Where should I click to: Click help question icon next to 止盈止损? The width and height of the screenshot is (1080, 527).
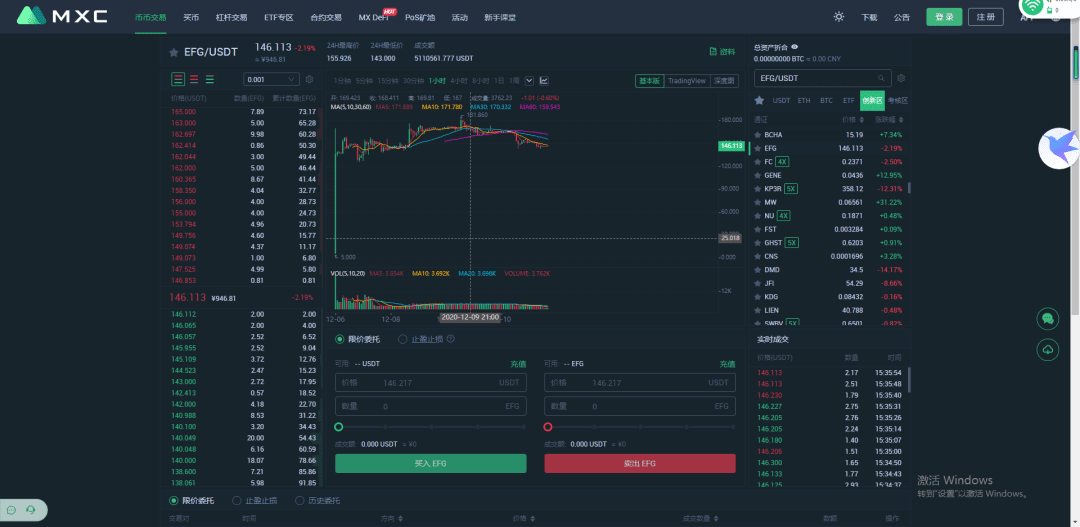450,339
